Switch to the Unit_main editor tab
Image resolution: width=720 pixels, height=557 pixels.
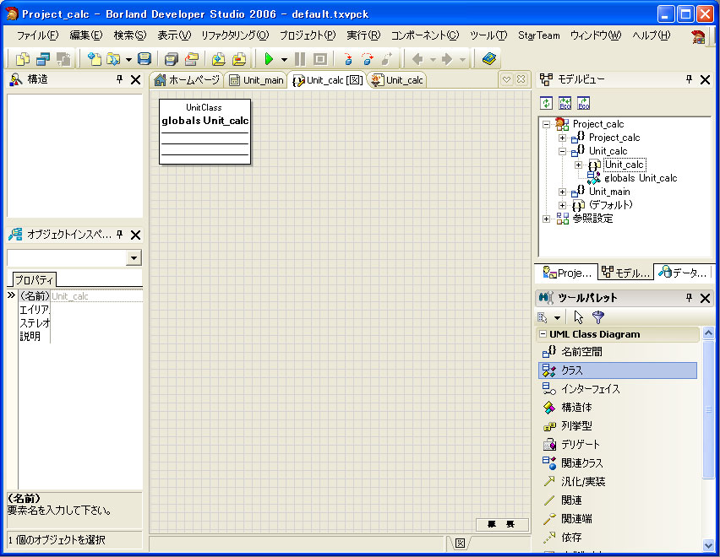256,80
